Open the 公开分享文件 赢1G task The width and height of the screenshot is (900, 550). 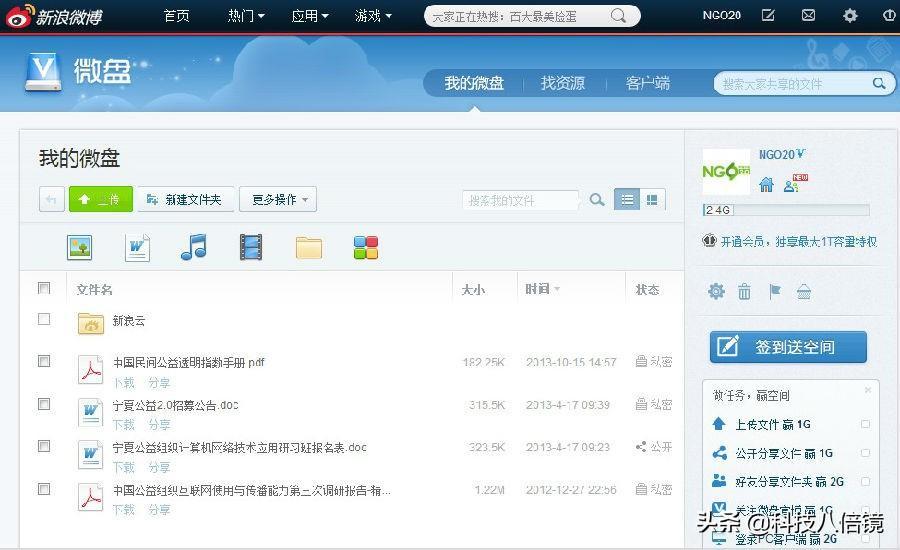pos(783,454)
